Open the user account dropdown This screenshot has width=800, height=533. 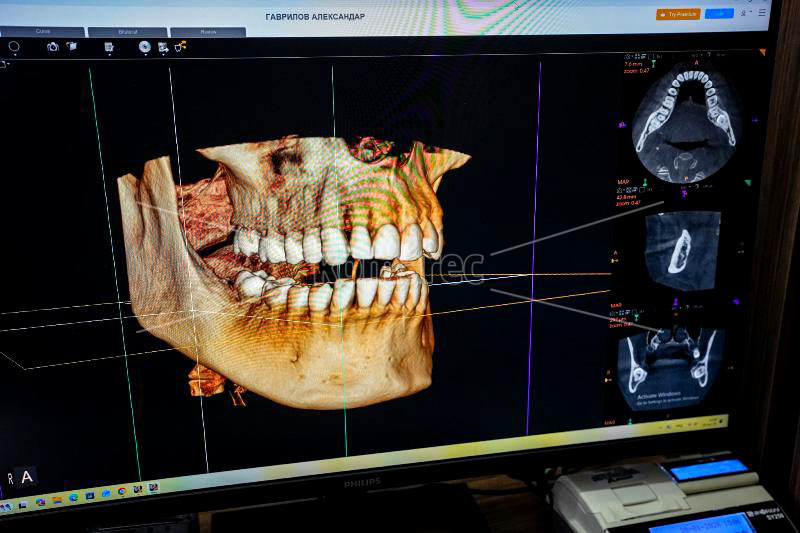point(745,13)
